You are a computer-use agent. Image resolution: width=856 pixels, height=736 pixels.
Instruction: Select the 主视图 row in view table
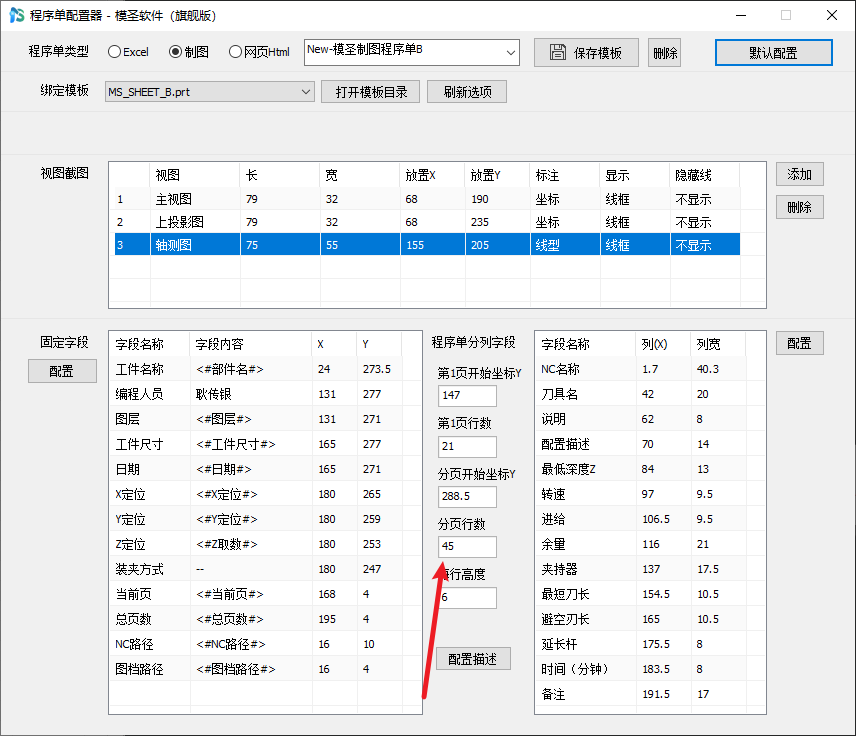click(427, 199)
